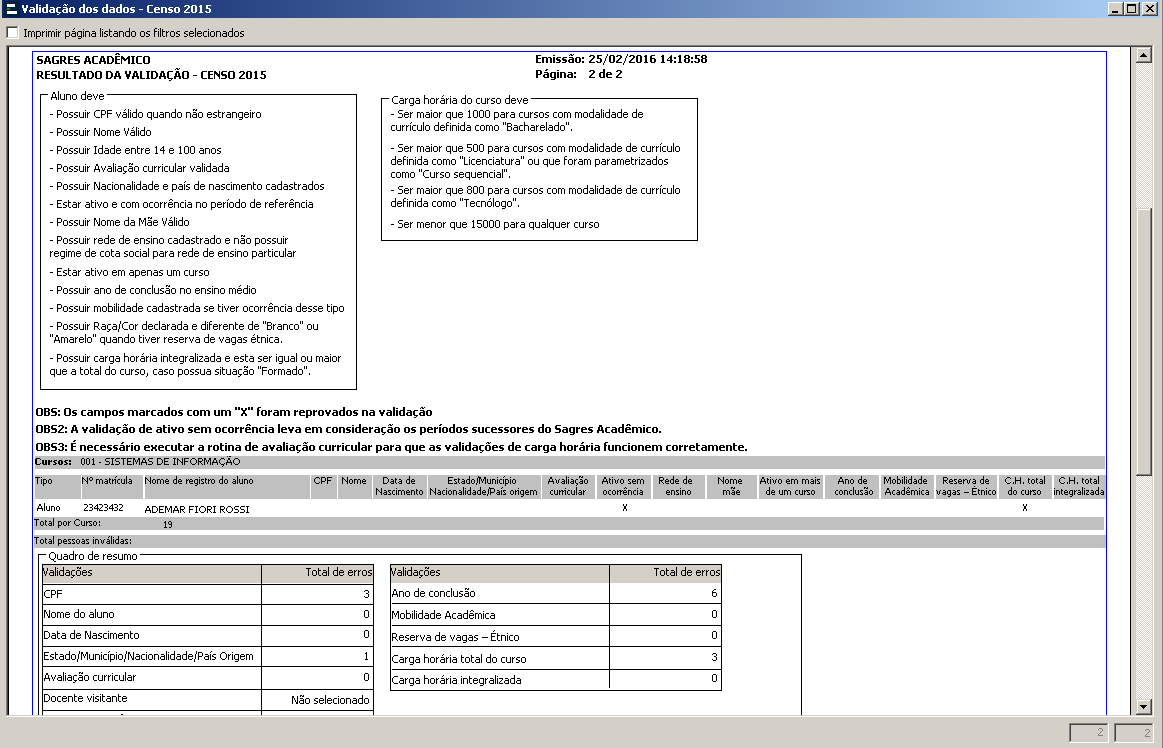Click the scroll down arrow of the report
The image size is (1163, 748).
(x=1145, y=707)
